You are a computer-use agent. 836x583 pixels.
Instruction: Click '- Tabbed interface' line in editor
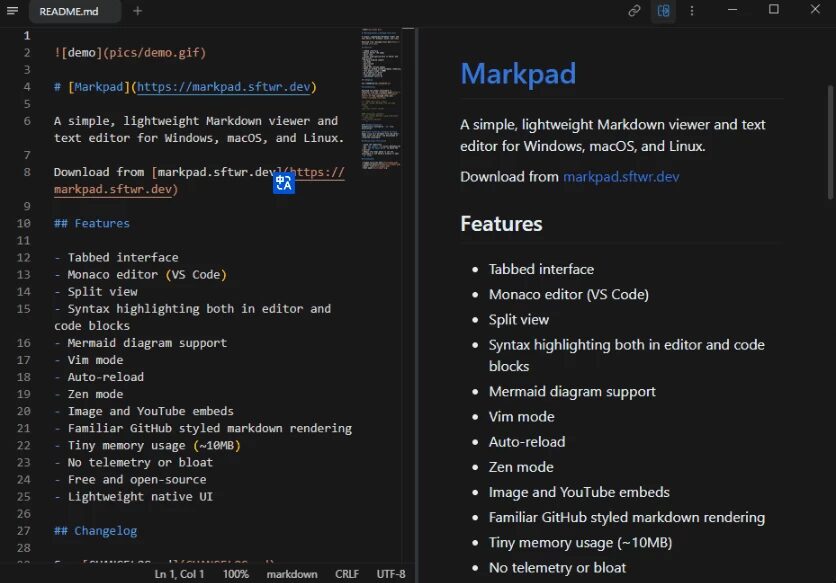click(x=116, y=258)
